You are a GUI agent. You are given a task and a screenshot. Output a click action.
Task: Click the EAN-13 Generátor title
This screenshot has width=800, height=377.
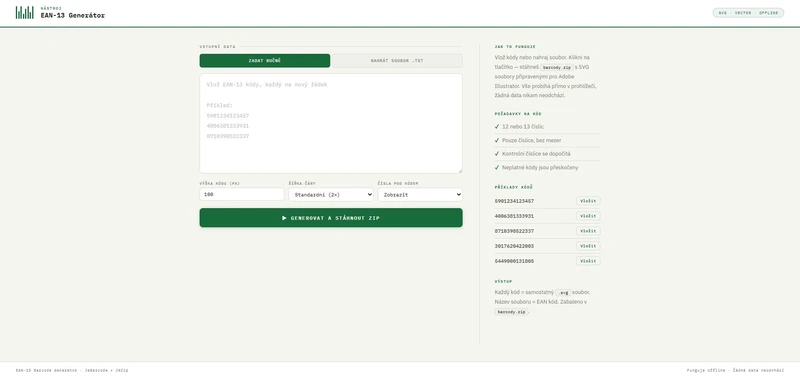point(73,15)
